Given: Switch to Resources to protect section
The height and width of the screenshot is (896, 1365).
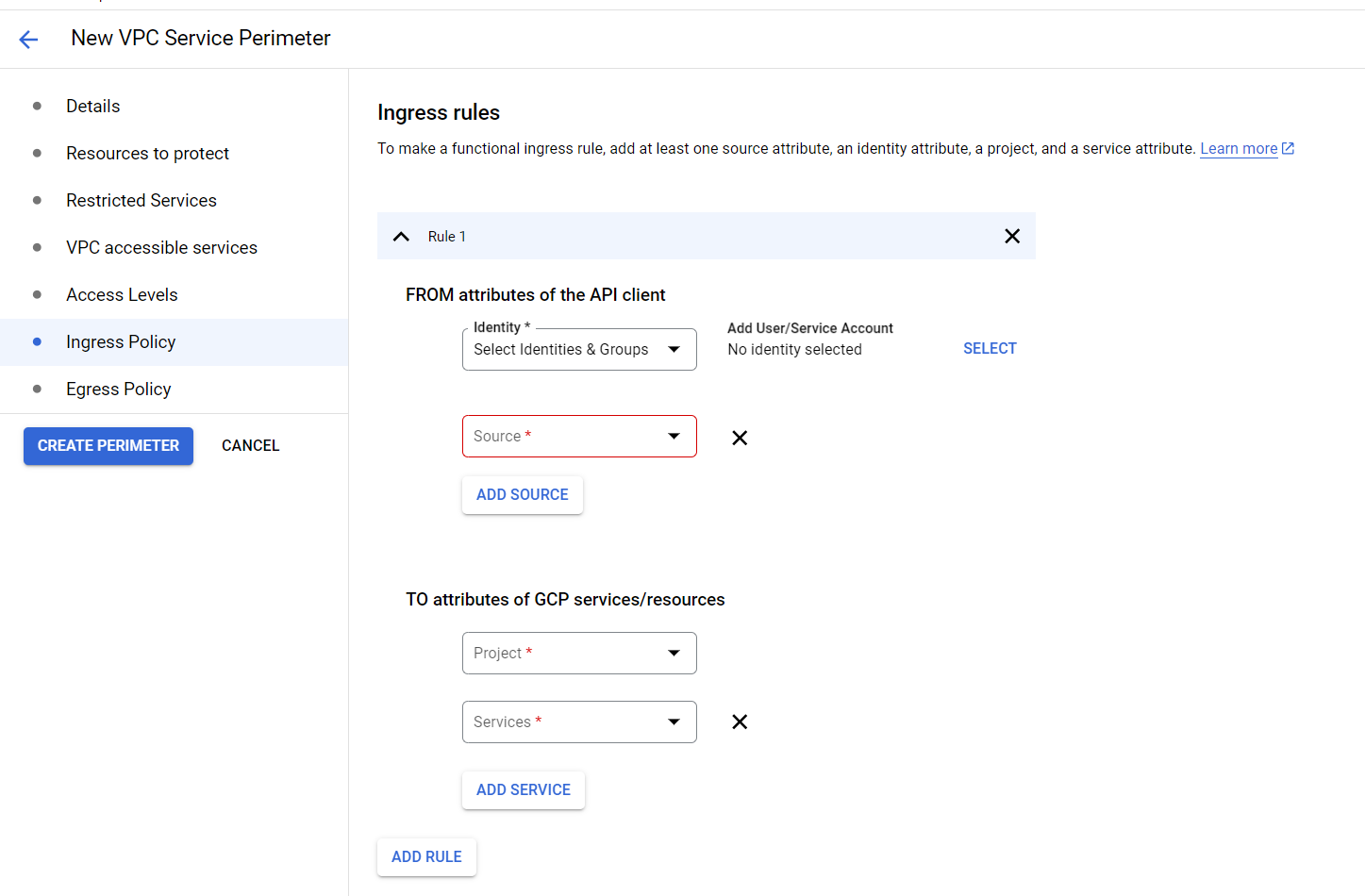Looking at the screenshot, I should coord(147,153).
